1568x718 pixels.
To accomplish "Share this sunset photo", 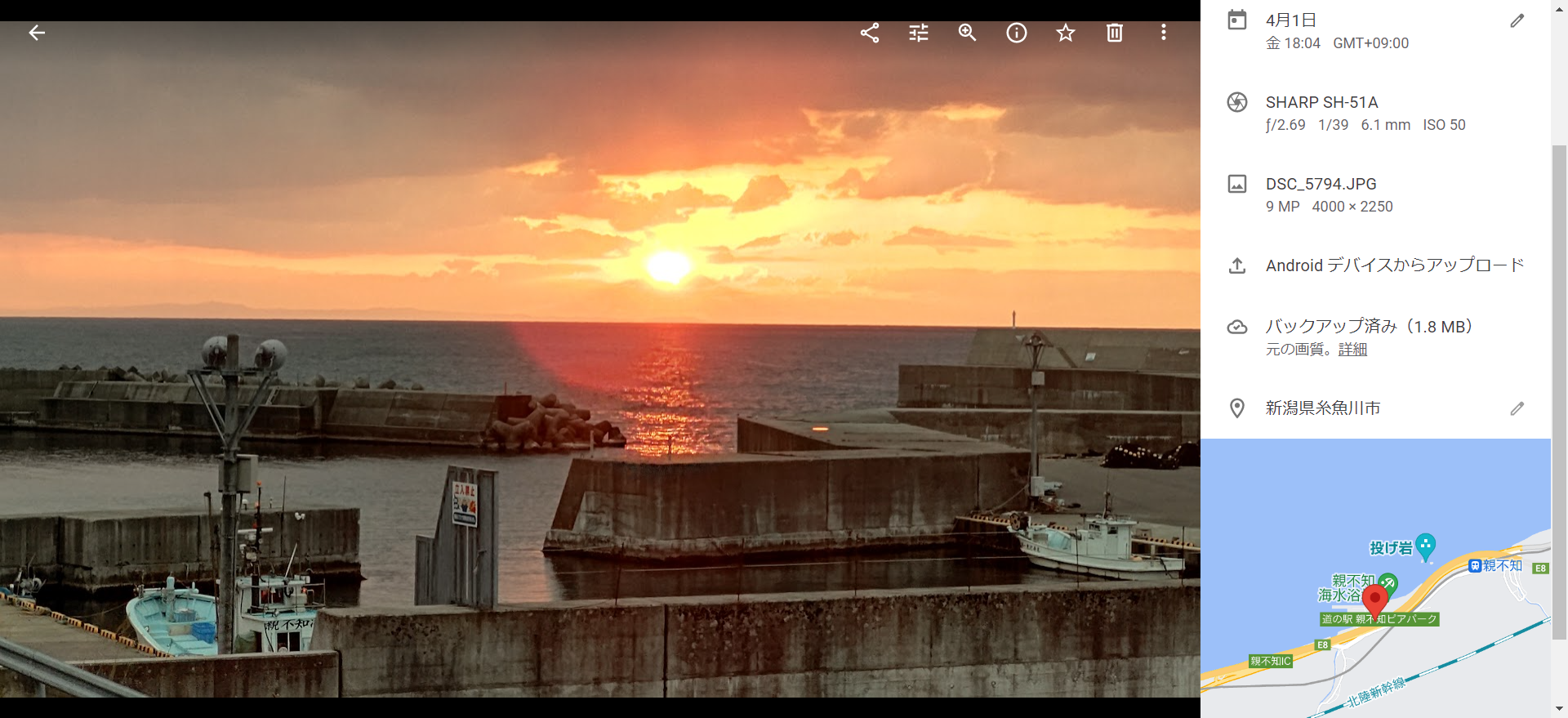I will tap(870, 33).
